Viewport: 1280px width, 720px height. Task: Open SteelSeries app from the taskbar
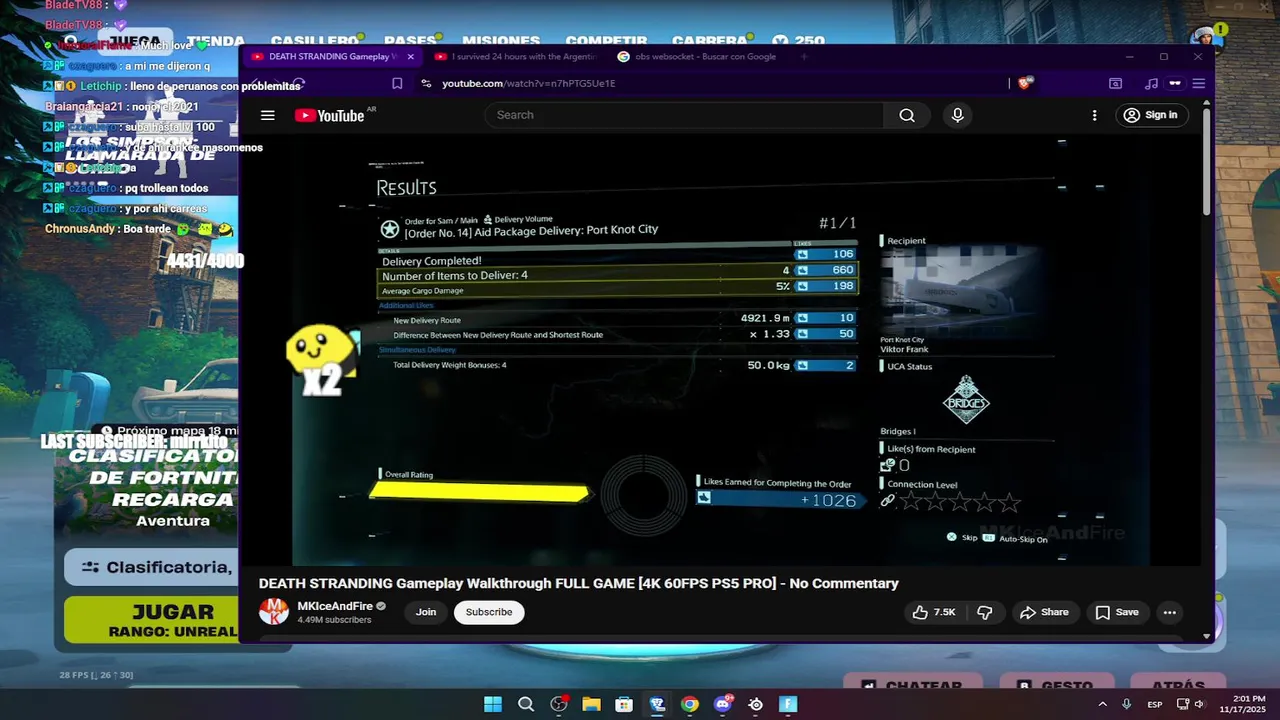(x=755, y=704)
